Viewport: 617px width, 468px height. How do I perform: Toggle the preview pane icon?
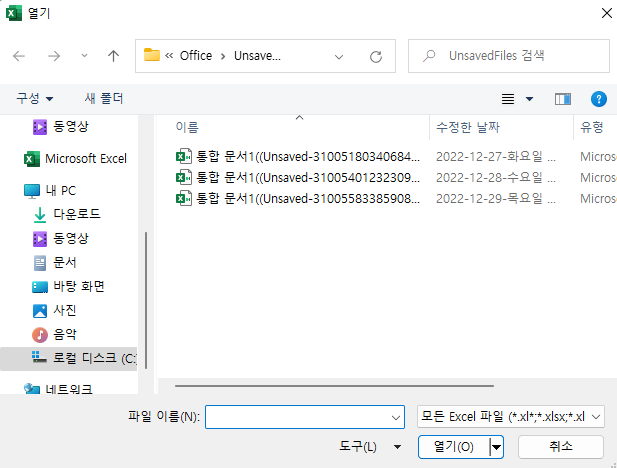563,99
